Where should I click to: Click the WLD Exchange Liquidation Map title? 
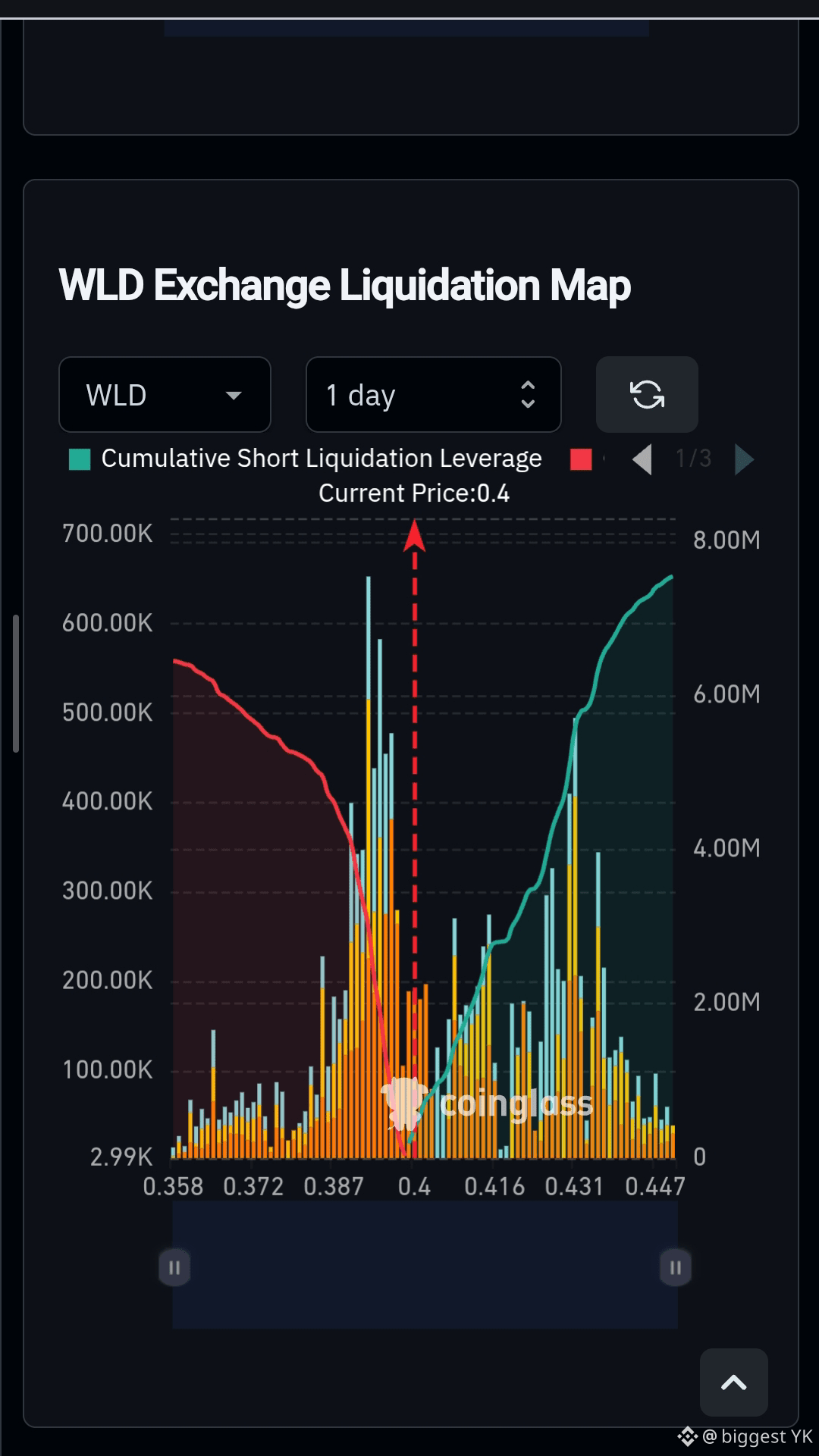click(x=345, y=286)
